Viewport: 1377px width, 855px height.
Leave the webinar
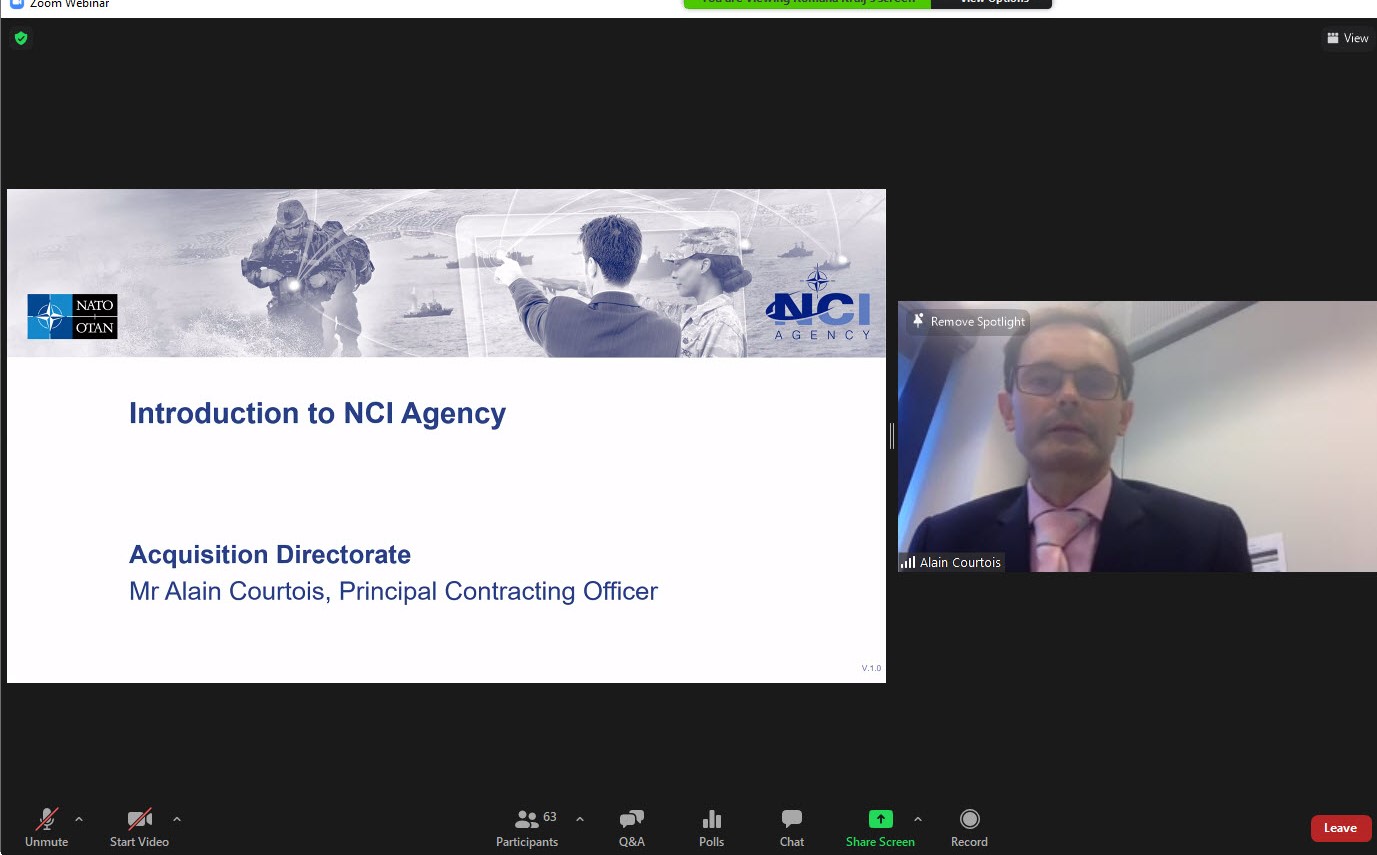tap(1340, 828)
